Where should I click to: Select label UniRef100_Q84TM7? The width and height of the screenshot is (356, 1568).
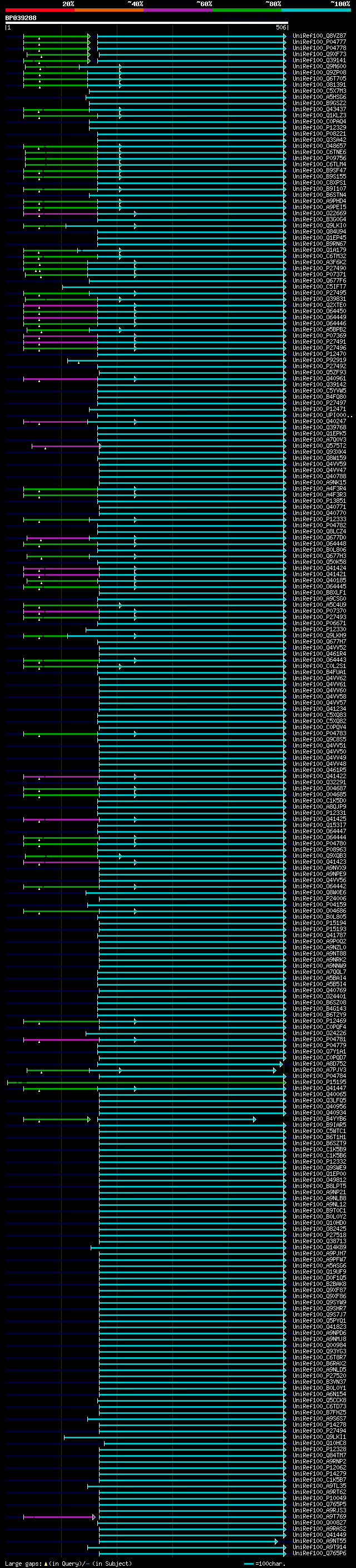[319, 1455]
